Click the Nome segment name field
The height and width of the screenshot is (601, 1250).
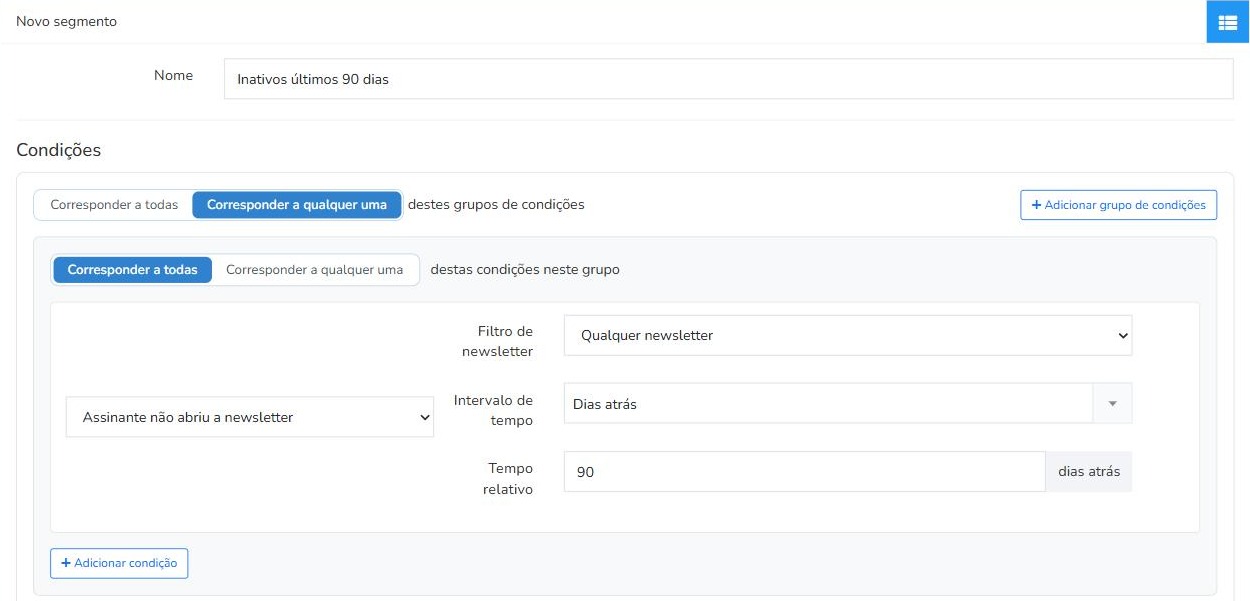(x=728, y=79)
